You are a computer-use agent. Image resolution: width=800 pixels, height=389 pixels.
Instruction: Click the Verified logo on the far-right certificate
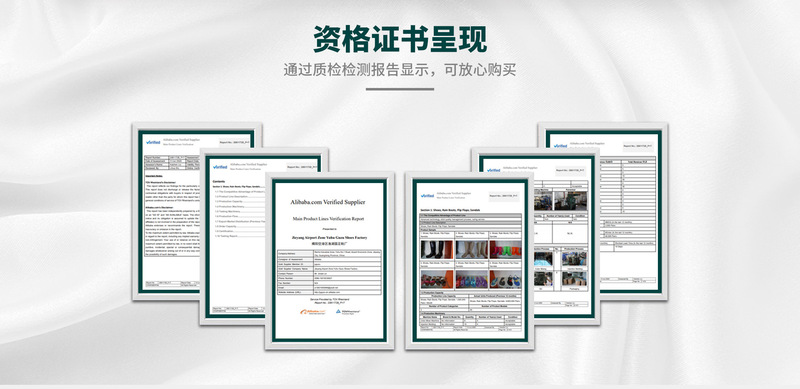pyautogui.click(x=560, y=146)
